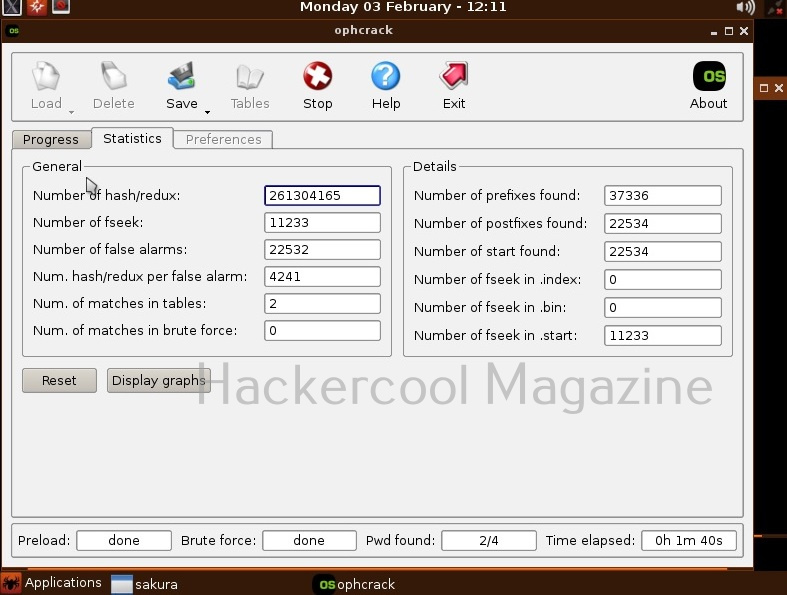Open the Tables toolbar icon
Image resolution: width=787 pixels, height=595 pixels.
(249, 77)
